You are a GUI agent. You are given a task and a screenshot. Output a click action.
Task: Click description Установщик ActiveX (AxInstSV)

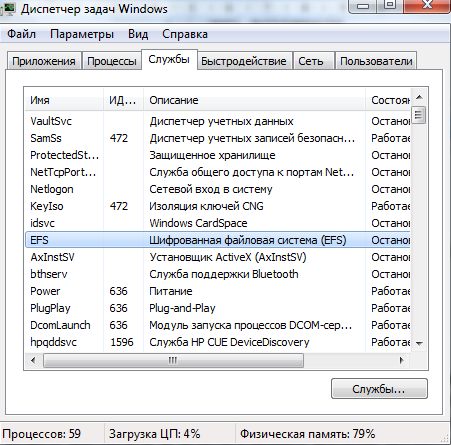click(228, 257)
